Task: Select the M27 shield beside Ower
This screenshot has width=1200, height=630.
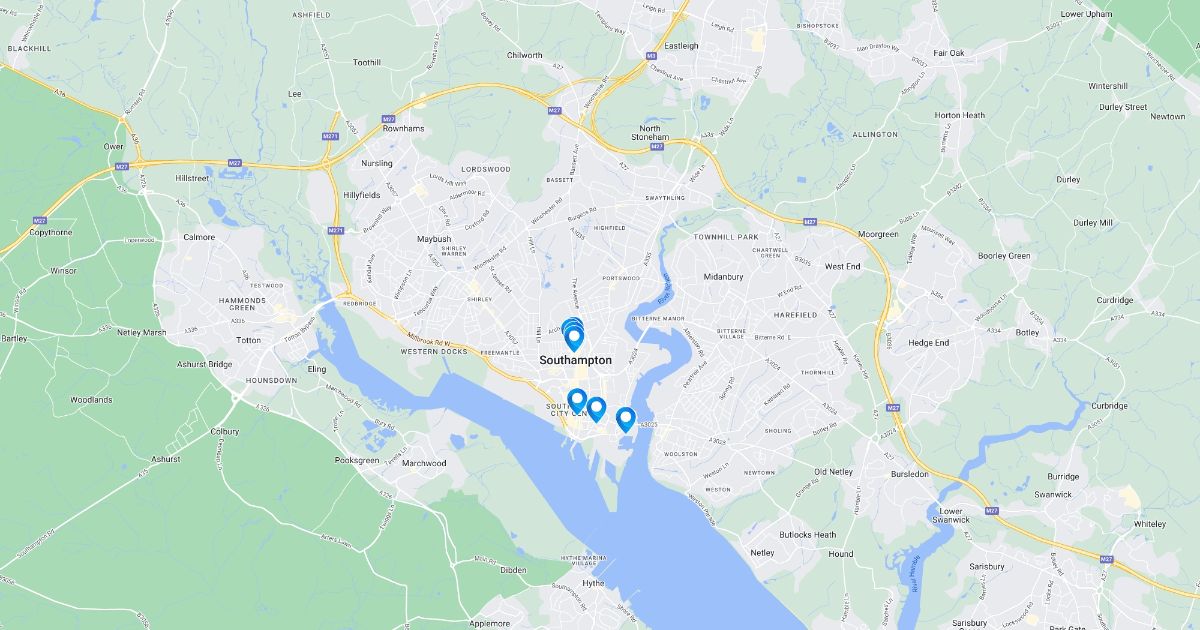Action: coord(122,166)
